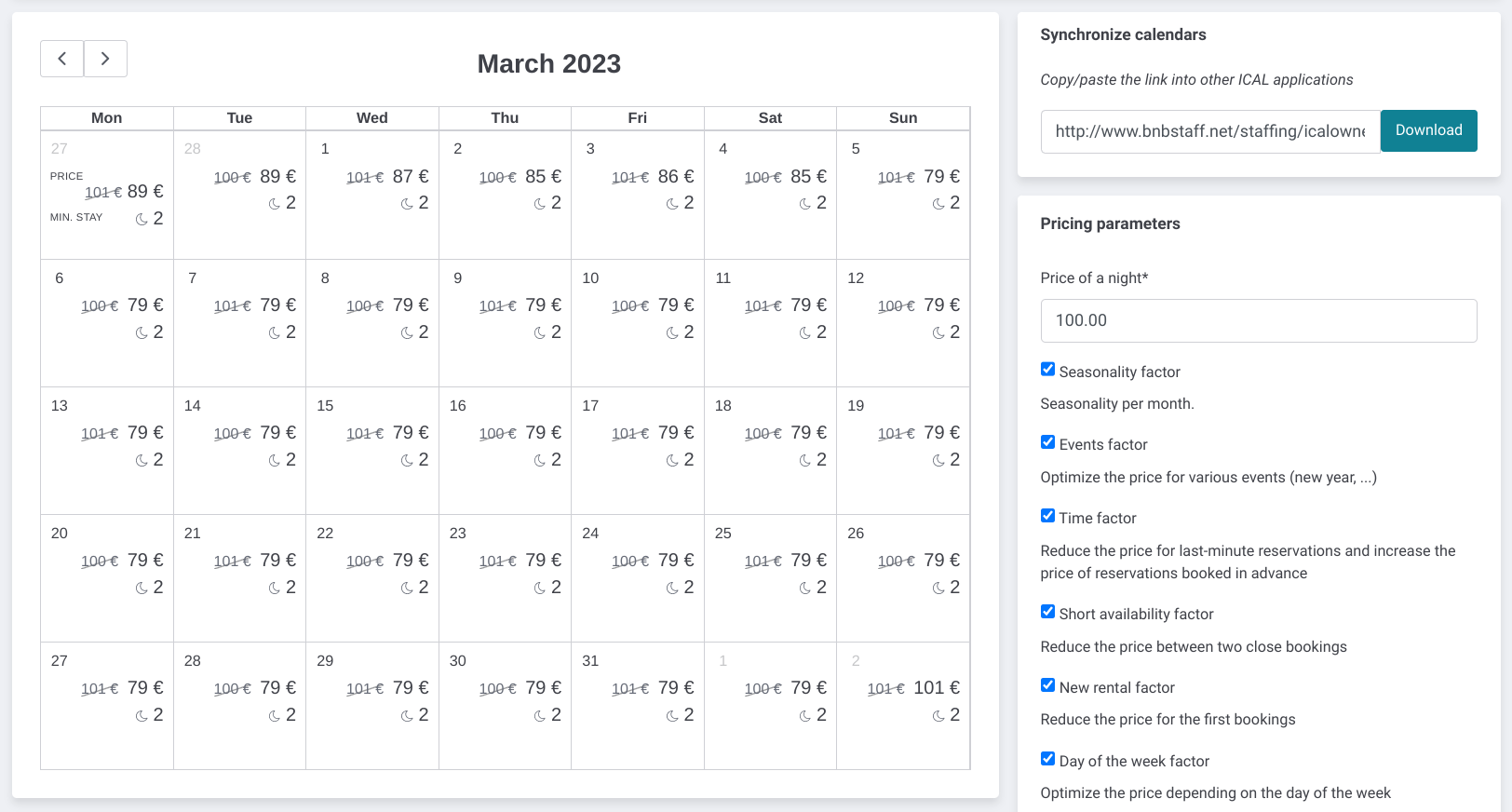Image resolution: width=1512 pixels, height=812 pixels.
Task: Click the moon icon on March 15
Action: pos(405,459)
